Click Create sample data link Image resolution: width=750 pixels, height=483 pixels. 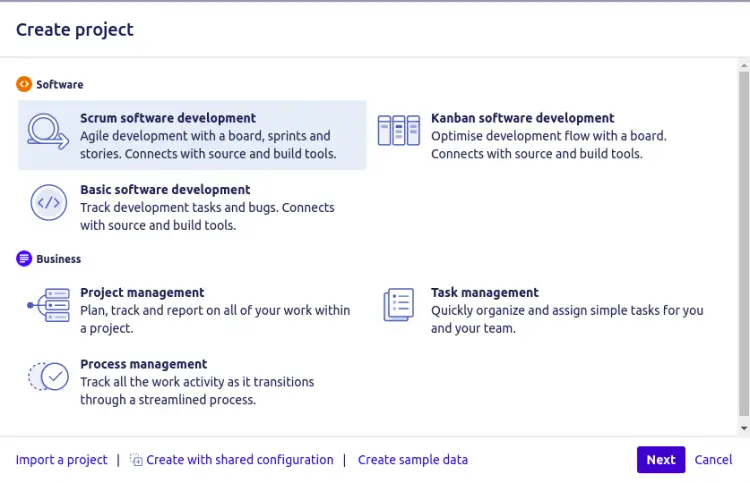click(x=412, y=460)
